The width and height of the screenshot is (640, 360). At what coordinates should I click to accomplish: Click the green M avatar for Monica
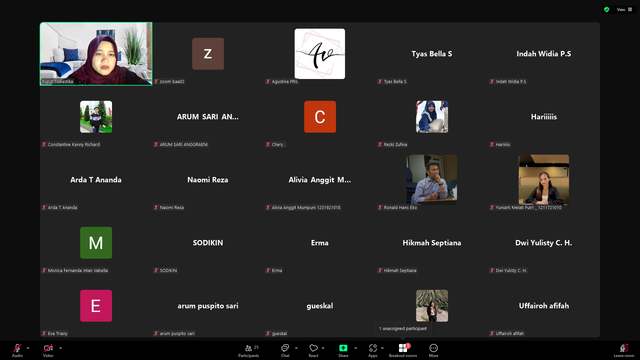point(96,243)
